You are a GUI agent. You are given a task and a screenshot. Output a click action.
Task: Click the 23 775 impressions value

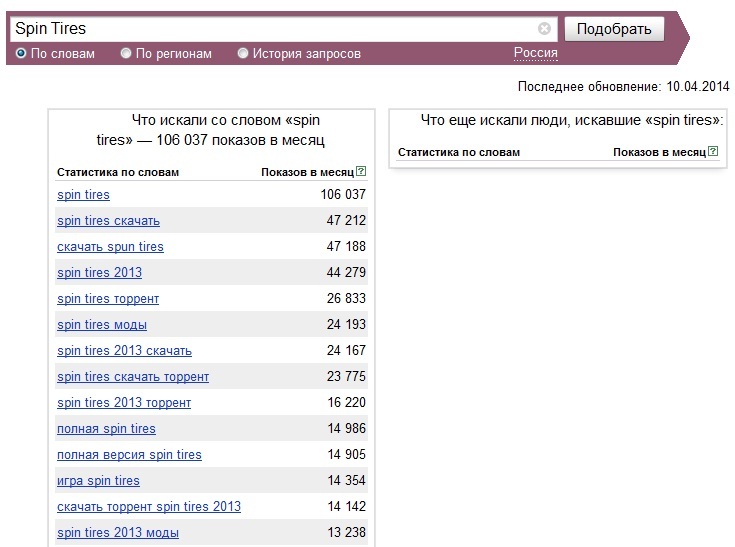pyautogui.click(x=346, y=376)
